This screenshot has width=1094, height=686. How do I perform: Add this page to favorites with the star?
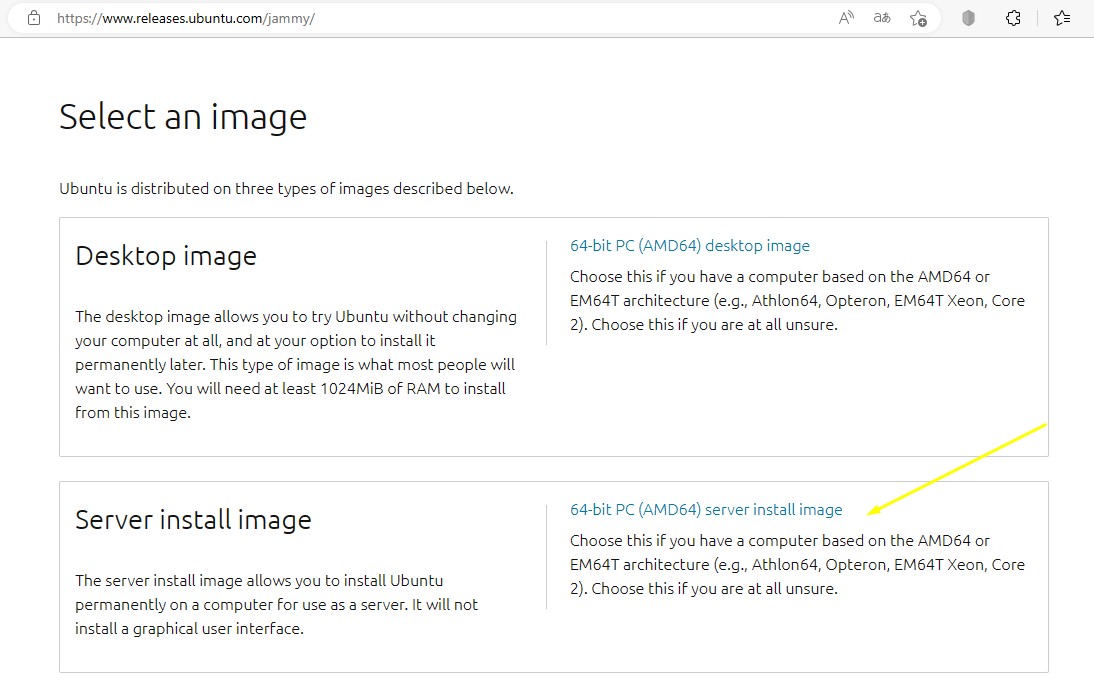click(x=918, y=18)
